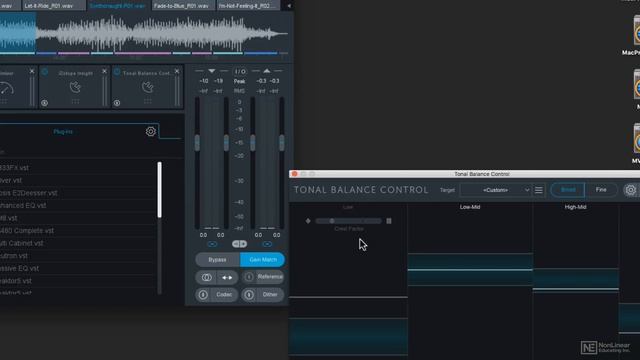Toggle input gain link icon
The image size is (640, 360).
point(212,244)
